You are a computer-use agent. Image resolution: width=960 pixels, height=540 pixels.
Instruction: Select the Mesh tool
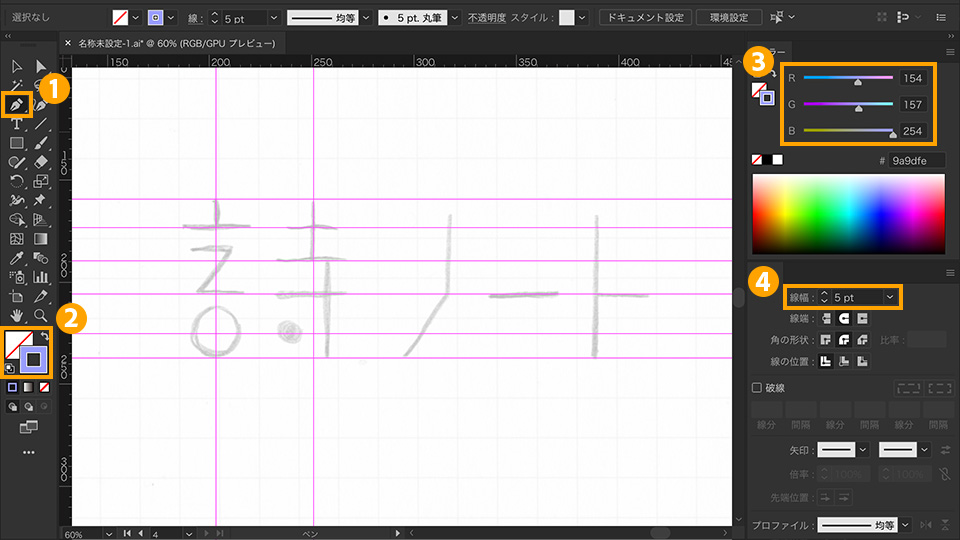tap(17, 239)
